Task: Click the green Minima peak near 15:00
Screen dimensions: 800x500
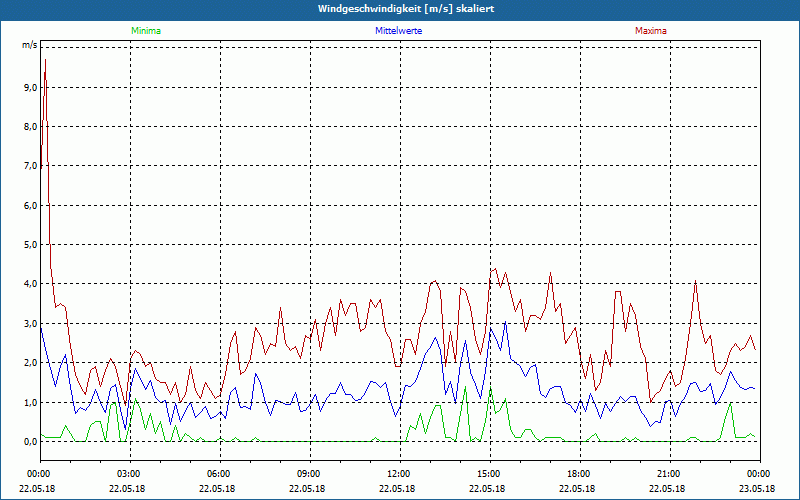Action: click(490, 389)
